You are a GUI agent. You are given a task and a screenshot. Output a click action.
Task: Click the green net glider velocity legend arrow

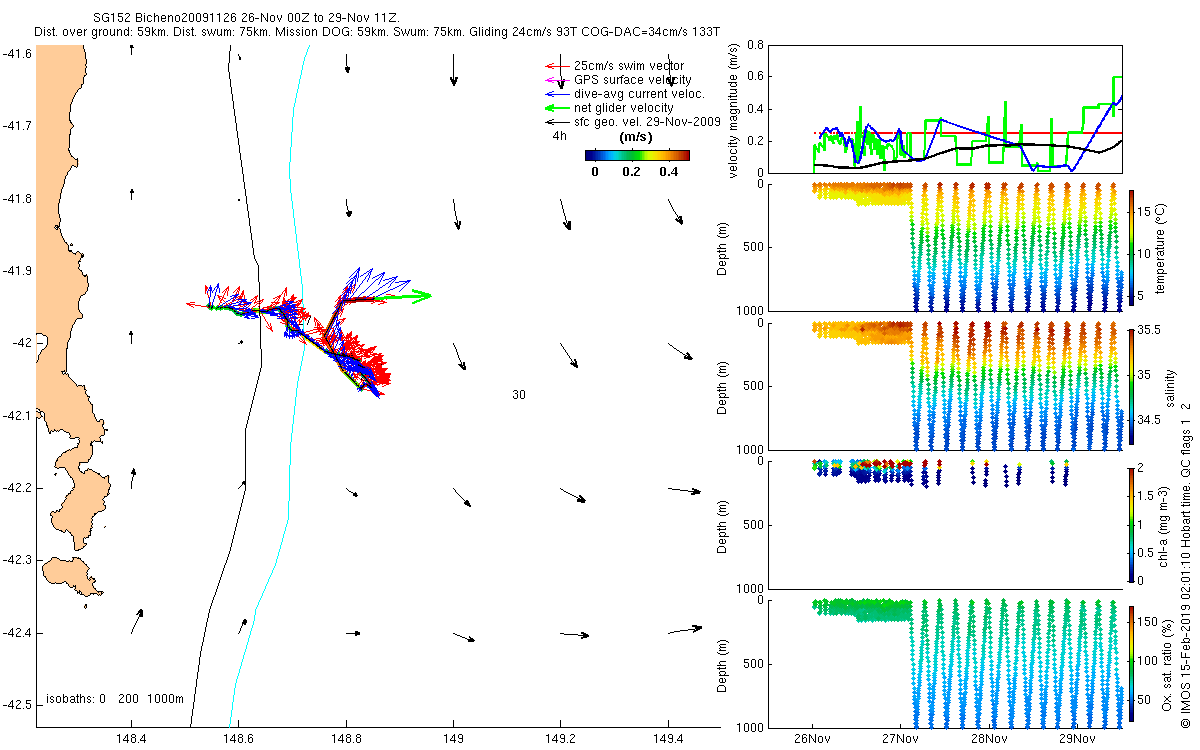click(555, 108)
